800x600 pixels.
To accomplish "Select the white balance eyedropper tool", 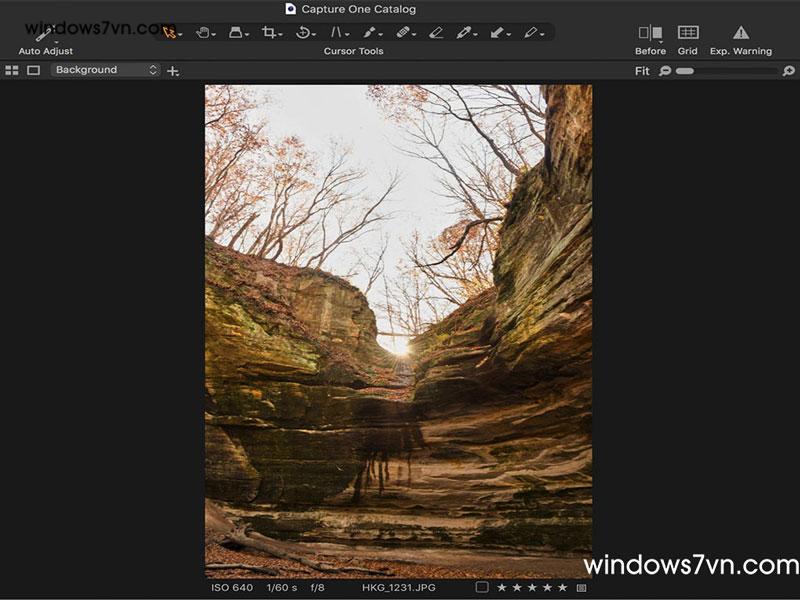I will [463, 33].
